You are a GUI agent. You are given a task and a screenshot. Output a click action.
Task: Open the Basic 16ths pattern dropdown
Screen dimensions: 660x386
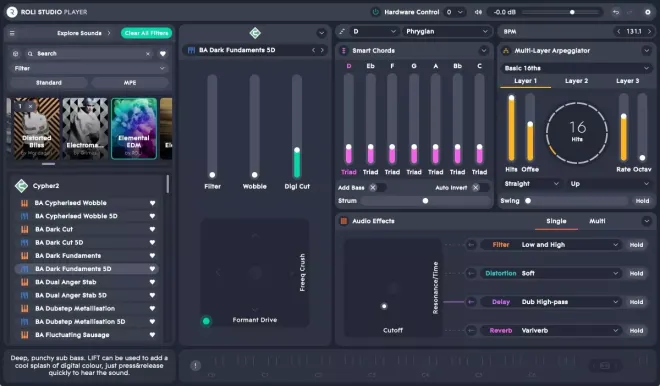[576, 68]
